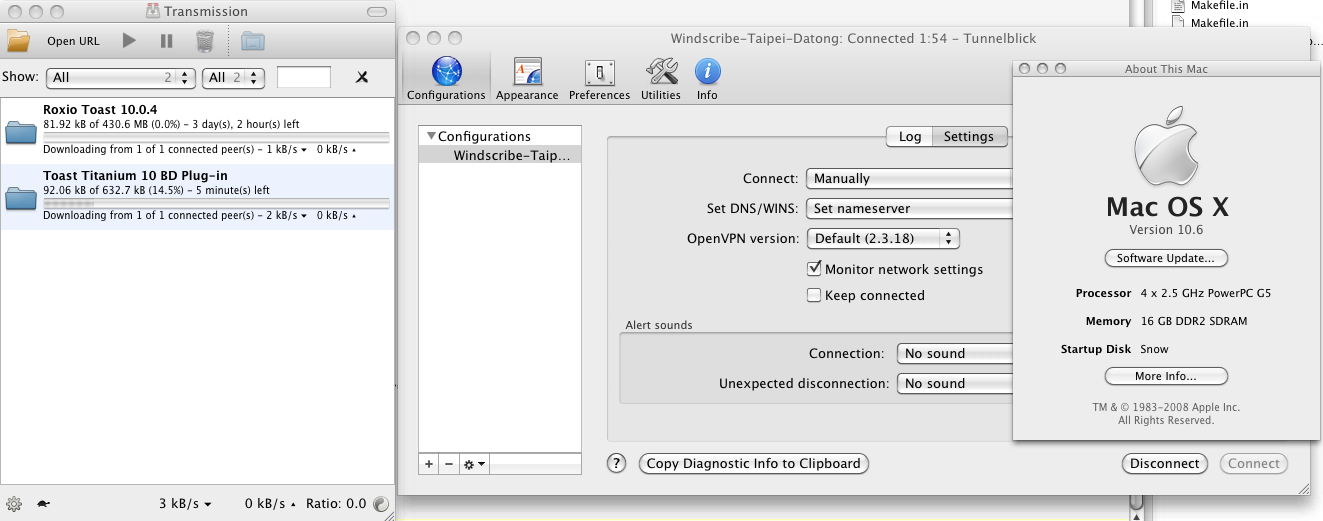Resume selected torrents with play icon
1323x521 pixels.
coord(129,41)
